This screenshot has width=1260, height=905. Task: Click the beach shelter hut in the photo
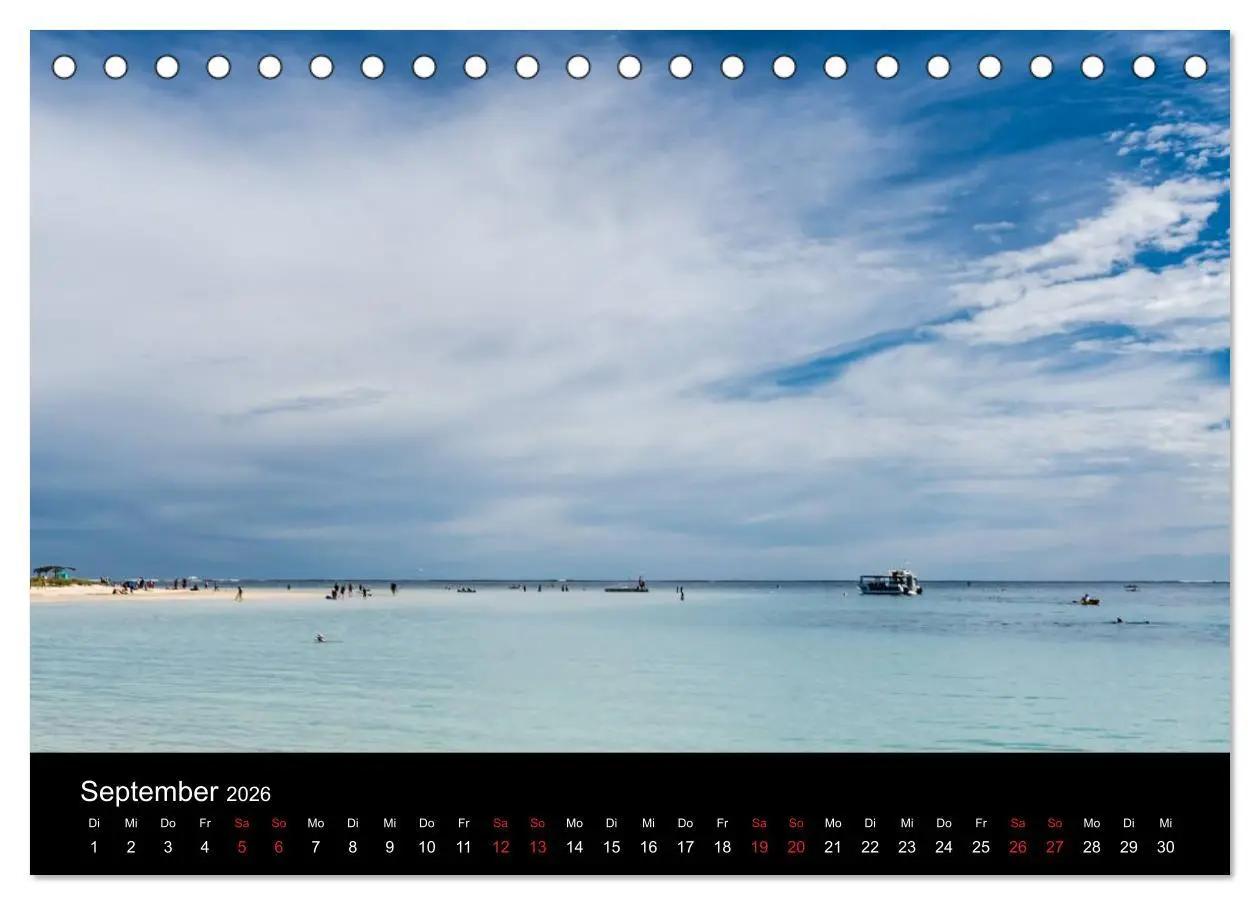coord(54,573)
